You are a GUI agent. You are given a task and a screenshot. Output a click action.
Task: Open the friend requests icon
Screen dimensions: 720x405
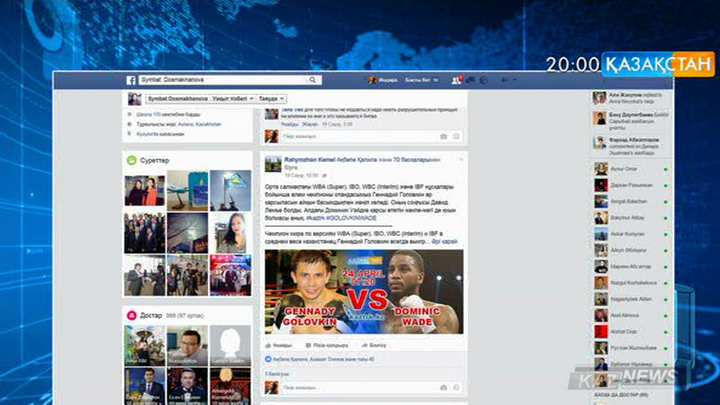coord(456,80)
